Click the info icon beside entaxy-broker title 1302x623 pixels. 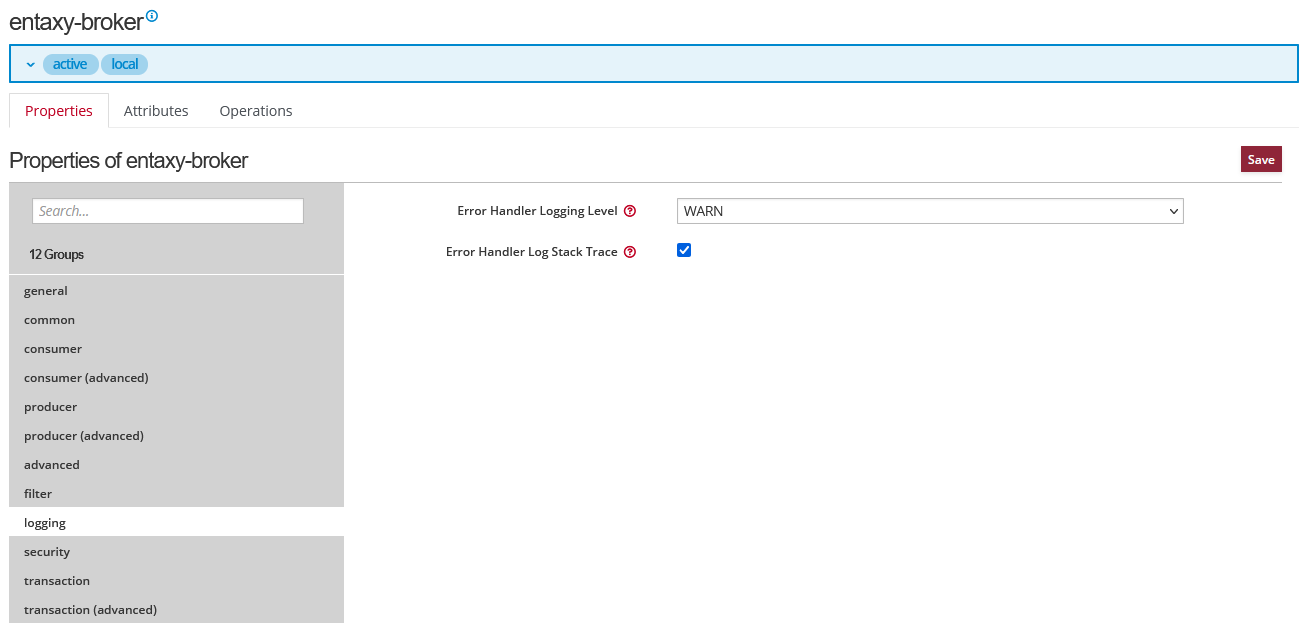click(x=152, y=16)
